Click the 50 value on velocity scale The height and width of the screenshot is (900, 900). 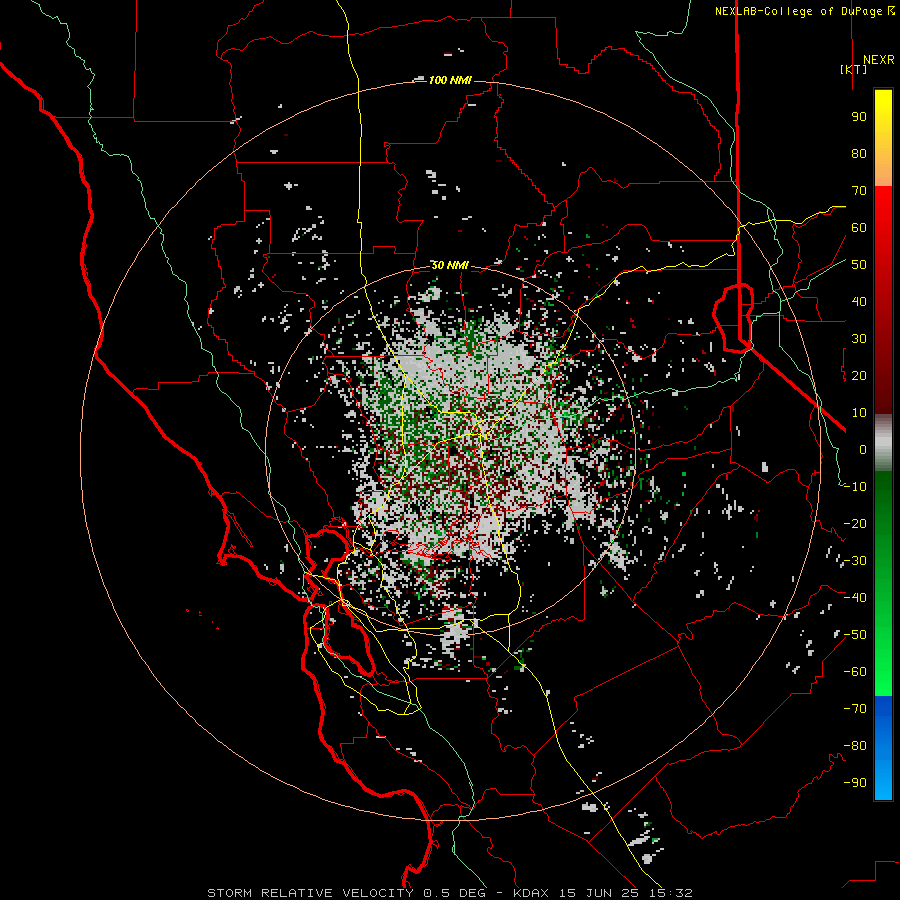(859, 265)
